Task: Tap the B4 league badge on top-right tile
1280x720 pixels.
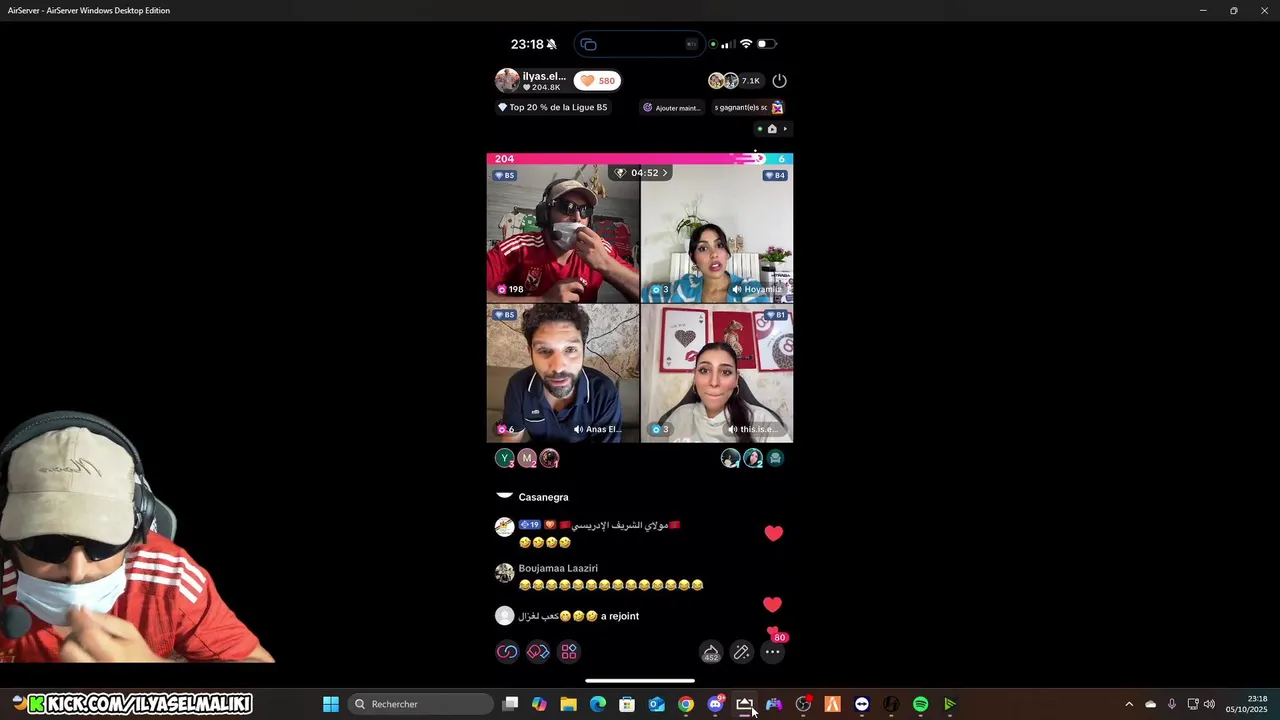Action: (x=775, y=175)
